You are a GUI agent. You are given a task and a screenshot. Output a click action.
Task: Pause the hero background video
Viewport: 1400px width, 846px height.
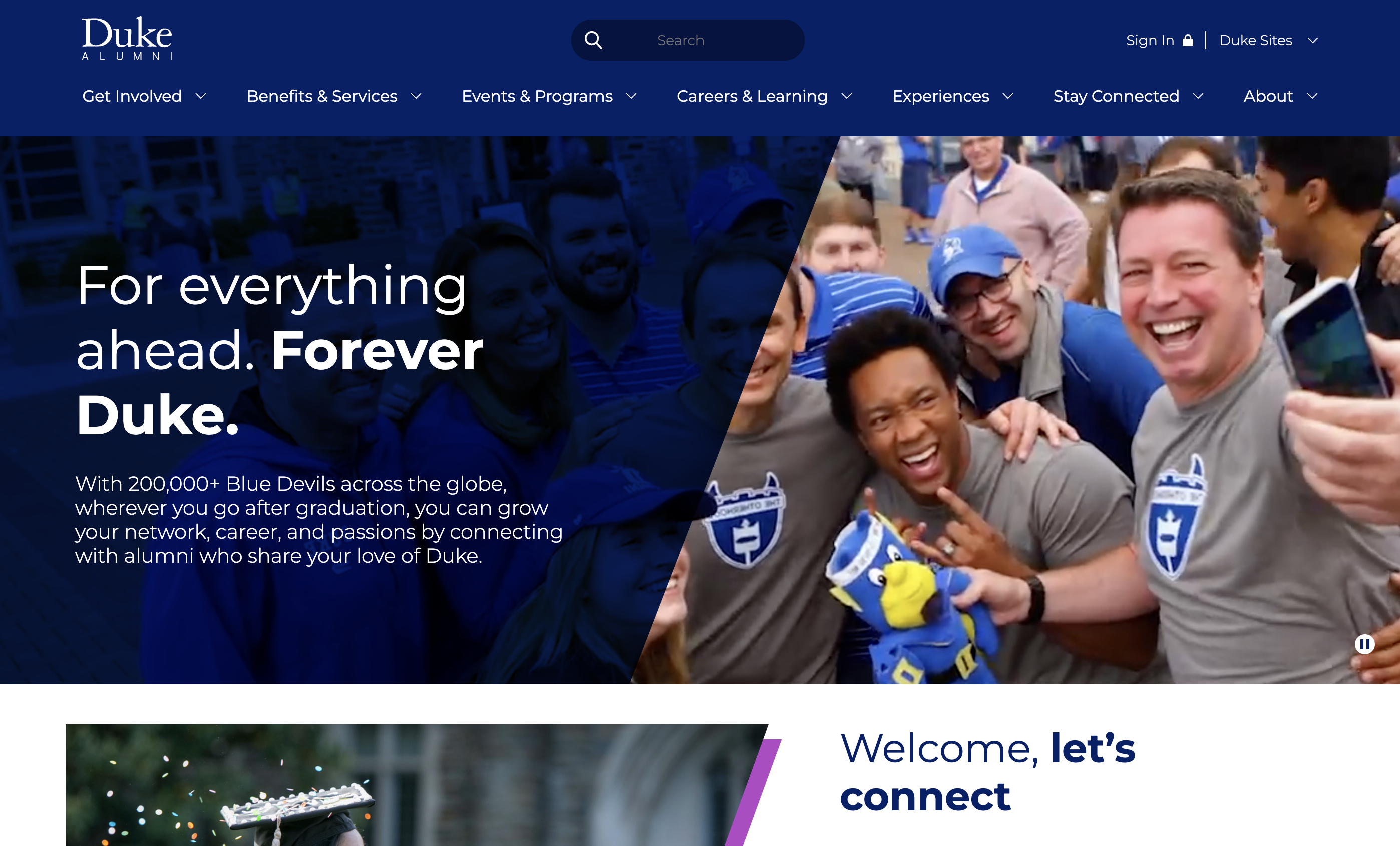click(x=1364, y=644)
